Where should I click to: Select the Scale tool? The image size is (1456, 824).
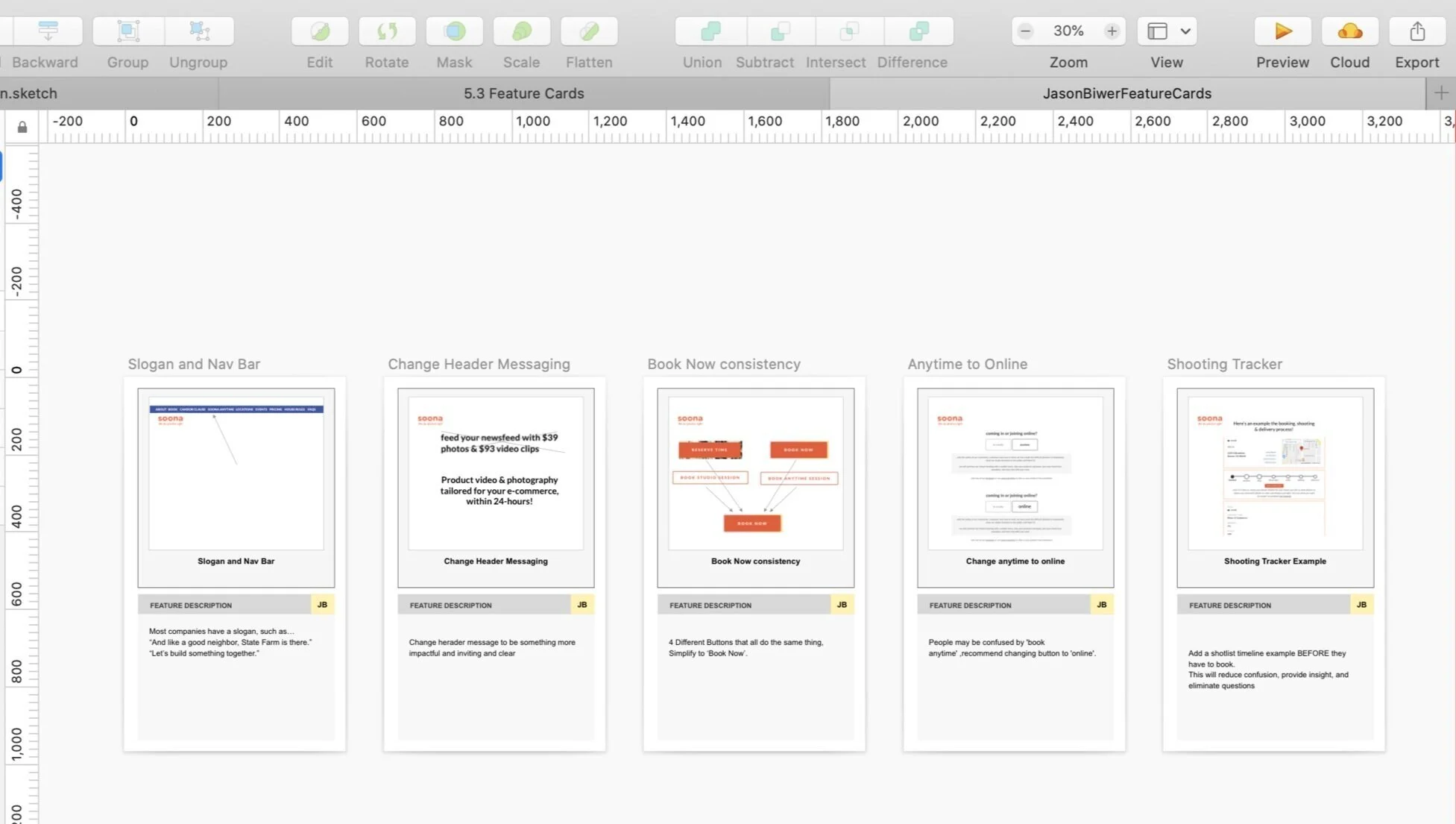click(521, 31)
